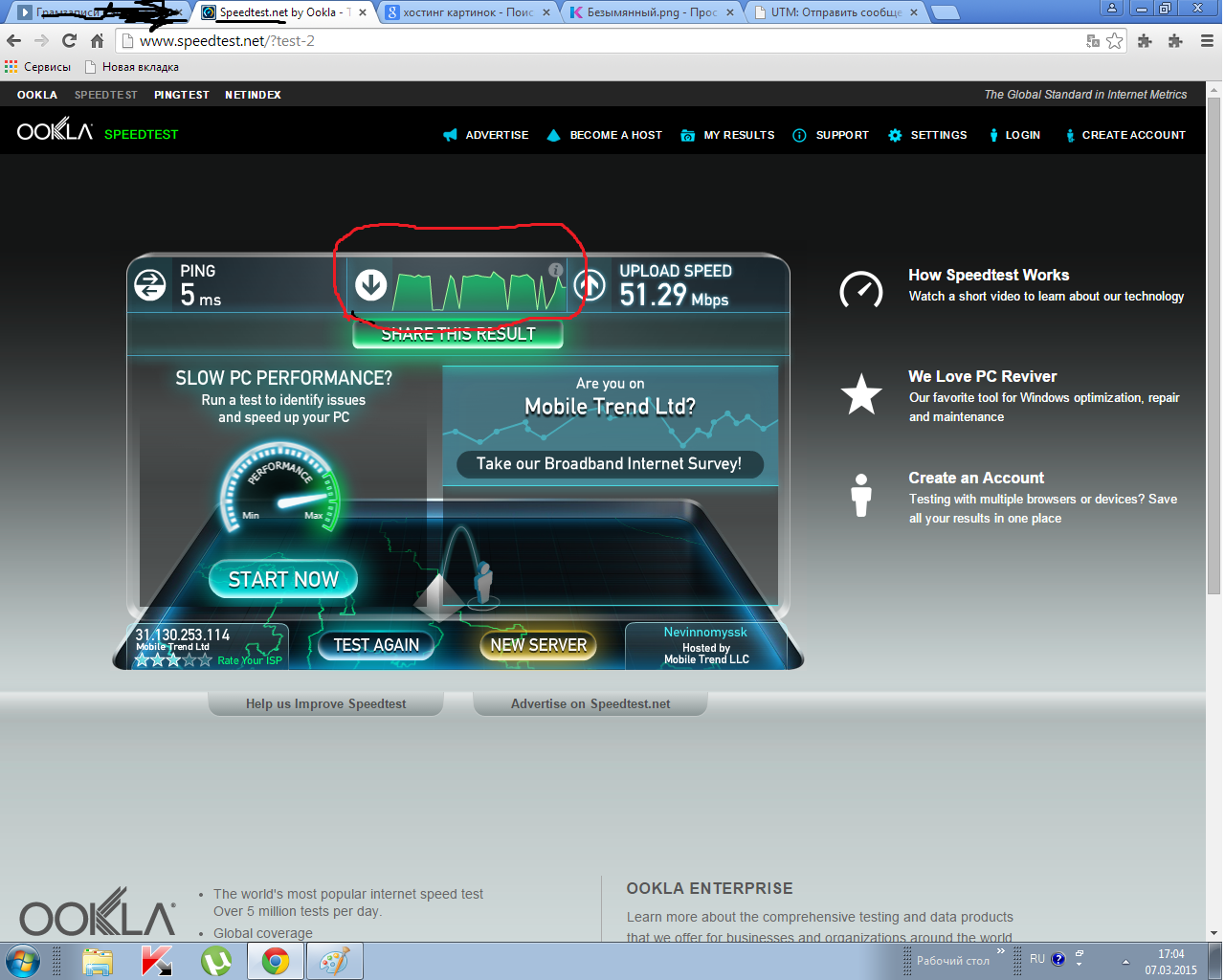Open PINGTEST in top bar
The width and height of the screenshot is (1225, 980).
182,95
